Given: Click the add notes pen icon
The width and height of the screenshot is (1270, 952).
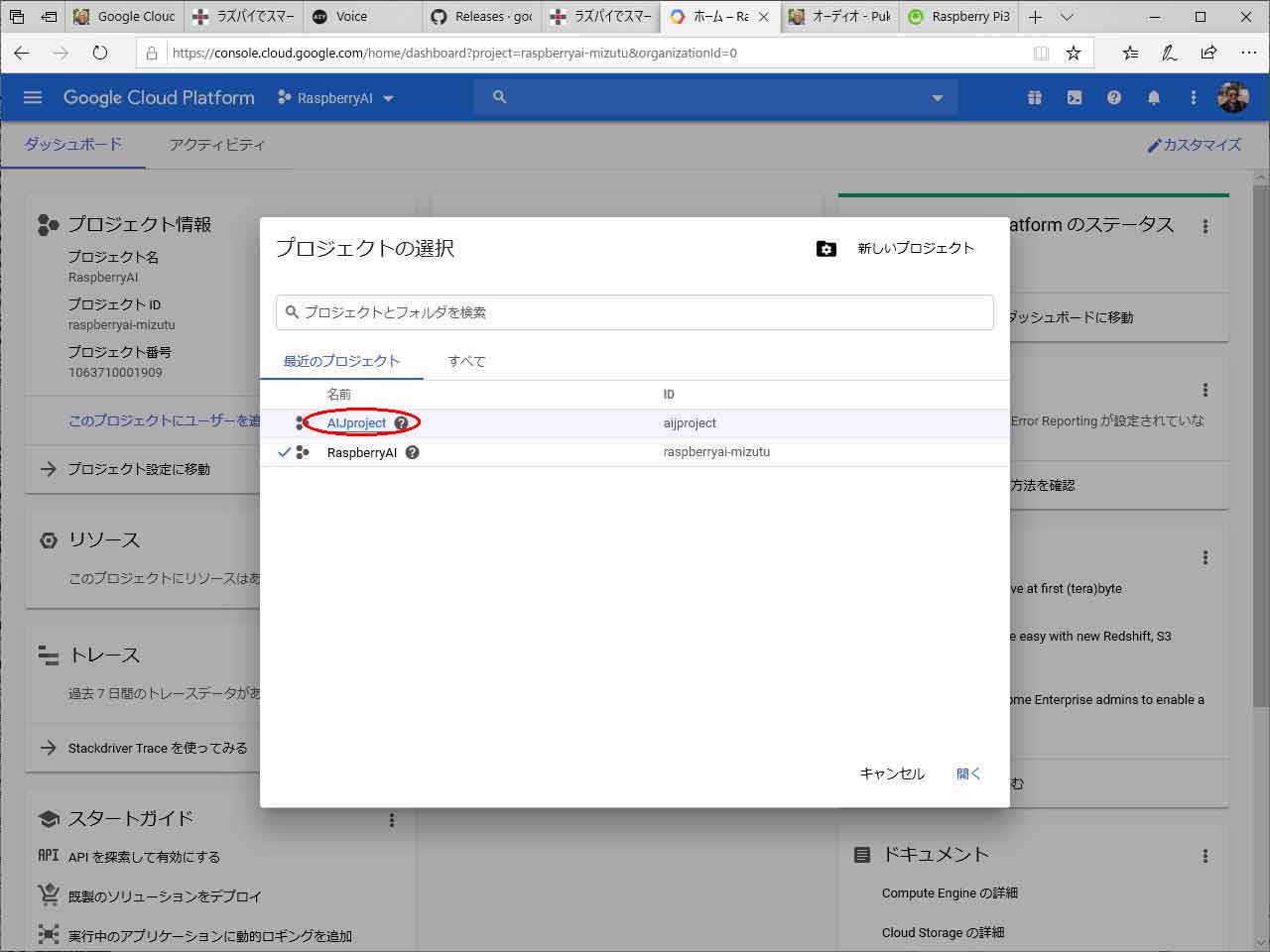Looking at the screenshot, I should pos(1170,54).
